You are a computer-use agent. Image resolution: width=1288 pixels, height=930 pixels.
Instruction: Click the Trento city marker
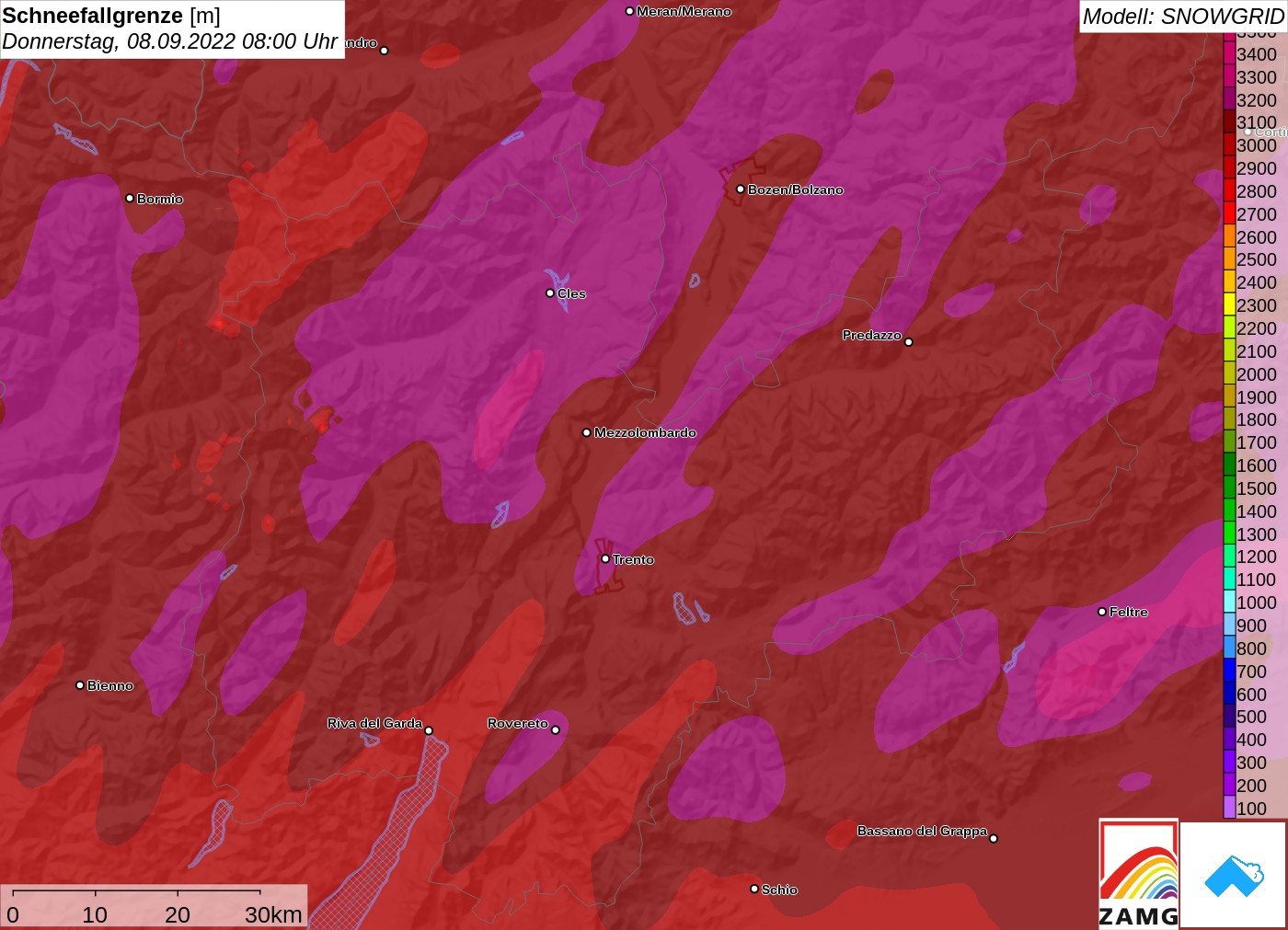[x=605, y=558]
